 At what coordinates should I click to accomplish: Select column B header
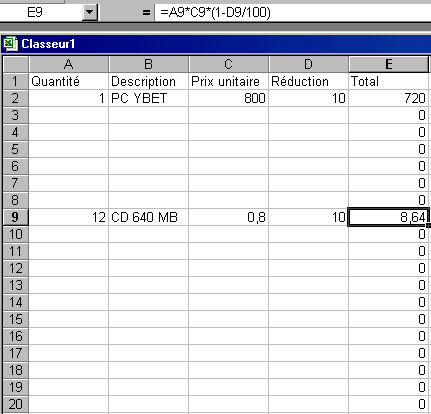pos(148,64)
